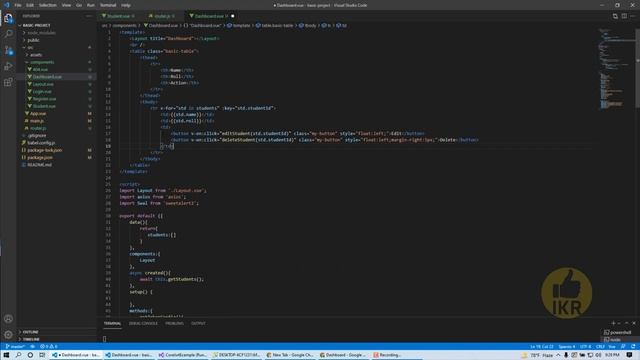Collapse BASIC PROJECT root folder
640x360 pixels.
[56, 25]
